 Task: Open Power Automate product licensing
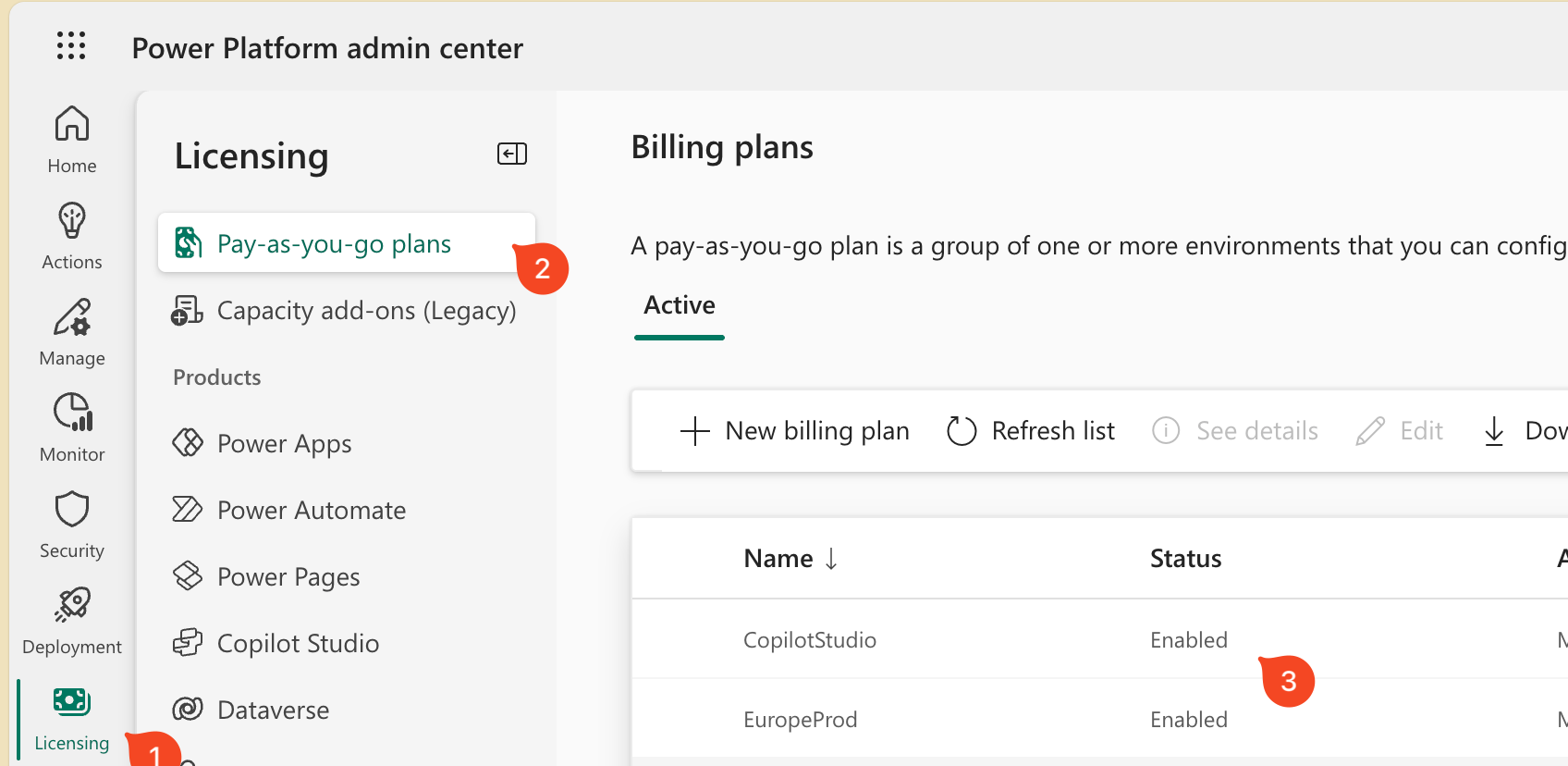point(311,511)
